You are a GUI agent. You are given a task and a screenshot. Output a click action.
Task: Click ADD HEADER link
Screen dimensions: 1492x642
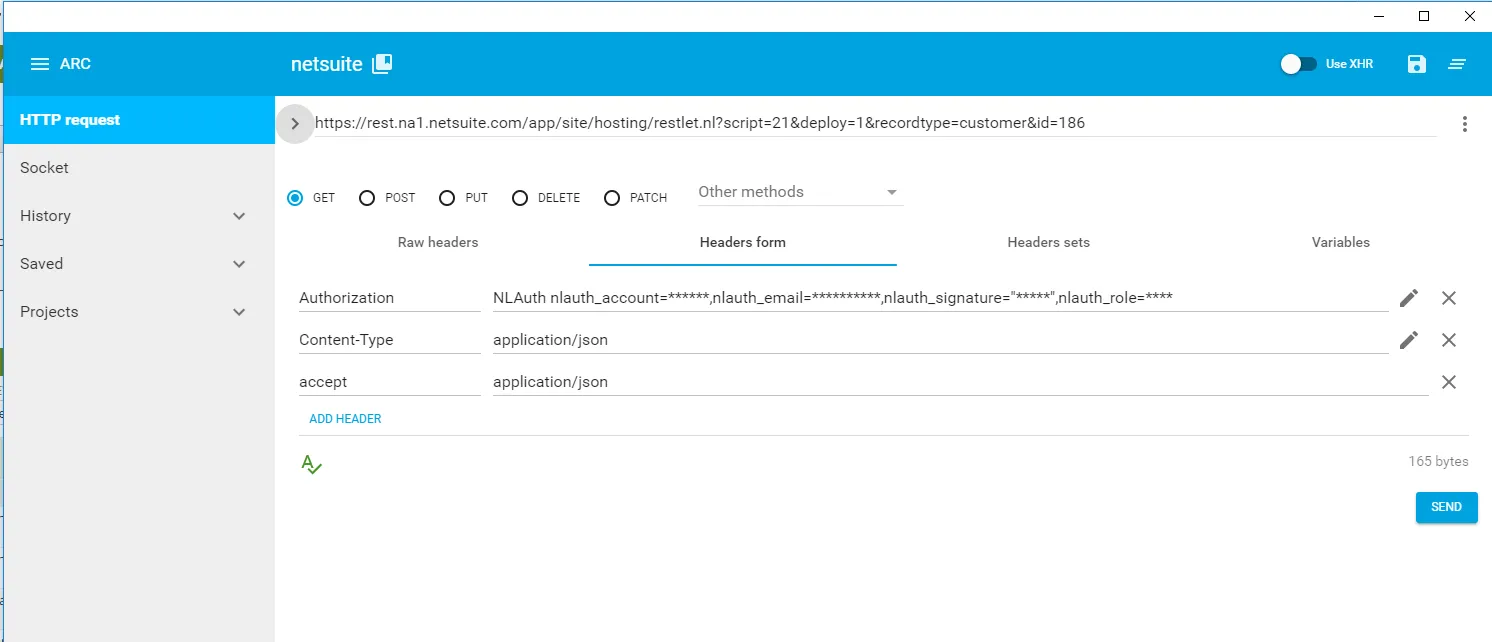345,419
